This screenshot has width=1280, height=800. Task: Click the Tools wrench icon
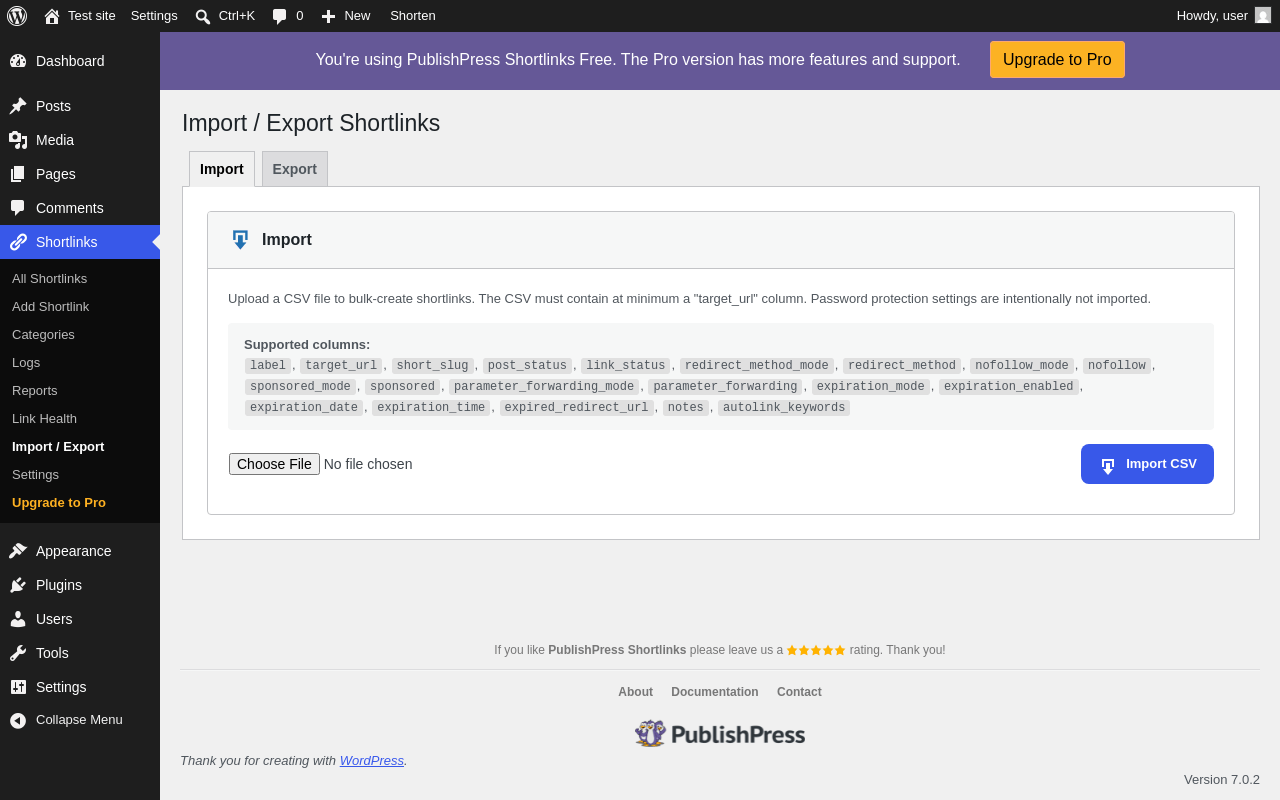pos(18,653)
